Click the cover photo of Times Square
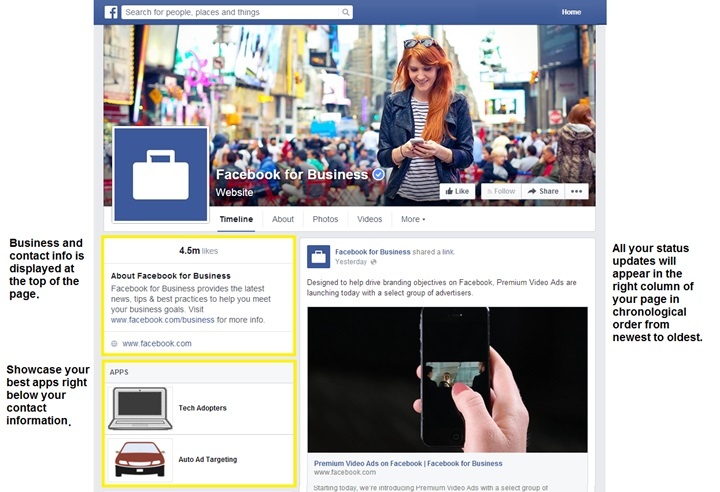This screenshot has width=720, height=492. (x=349, y=115)
